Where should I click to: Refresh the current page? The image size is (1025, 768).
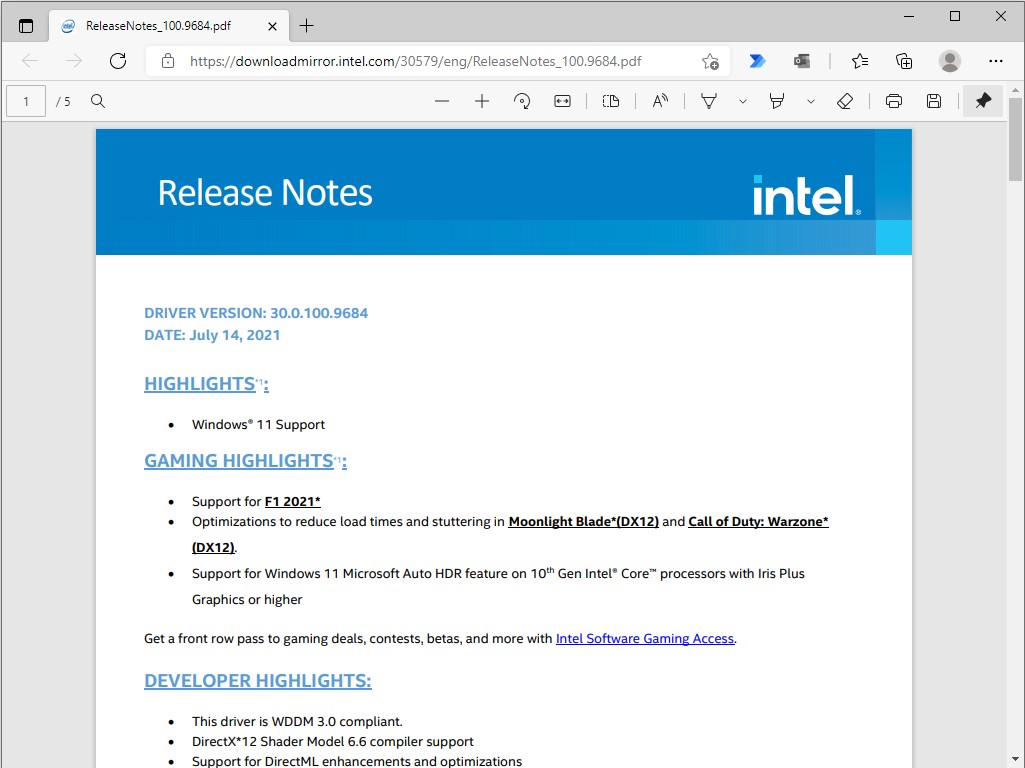tap(118, 61)
